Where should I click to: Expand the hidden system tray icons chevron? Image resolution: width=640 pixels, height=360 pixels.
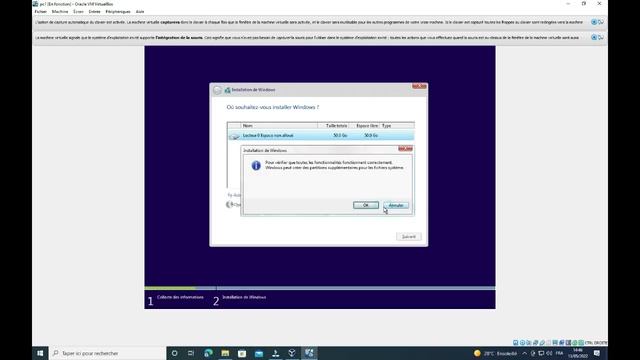pyautogui.click(x=524, y=353)
